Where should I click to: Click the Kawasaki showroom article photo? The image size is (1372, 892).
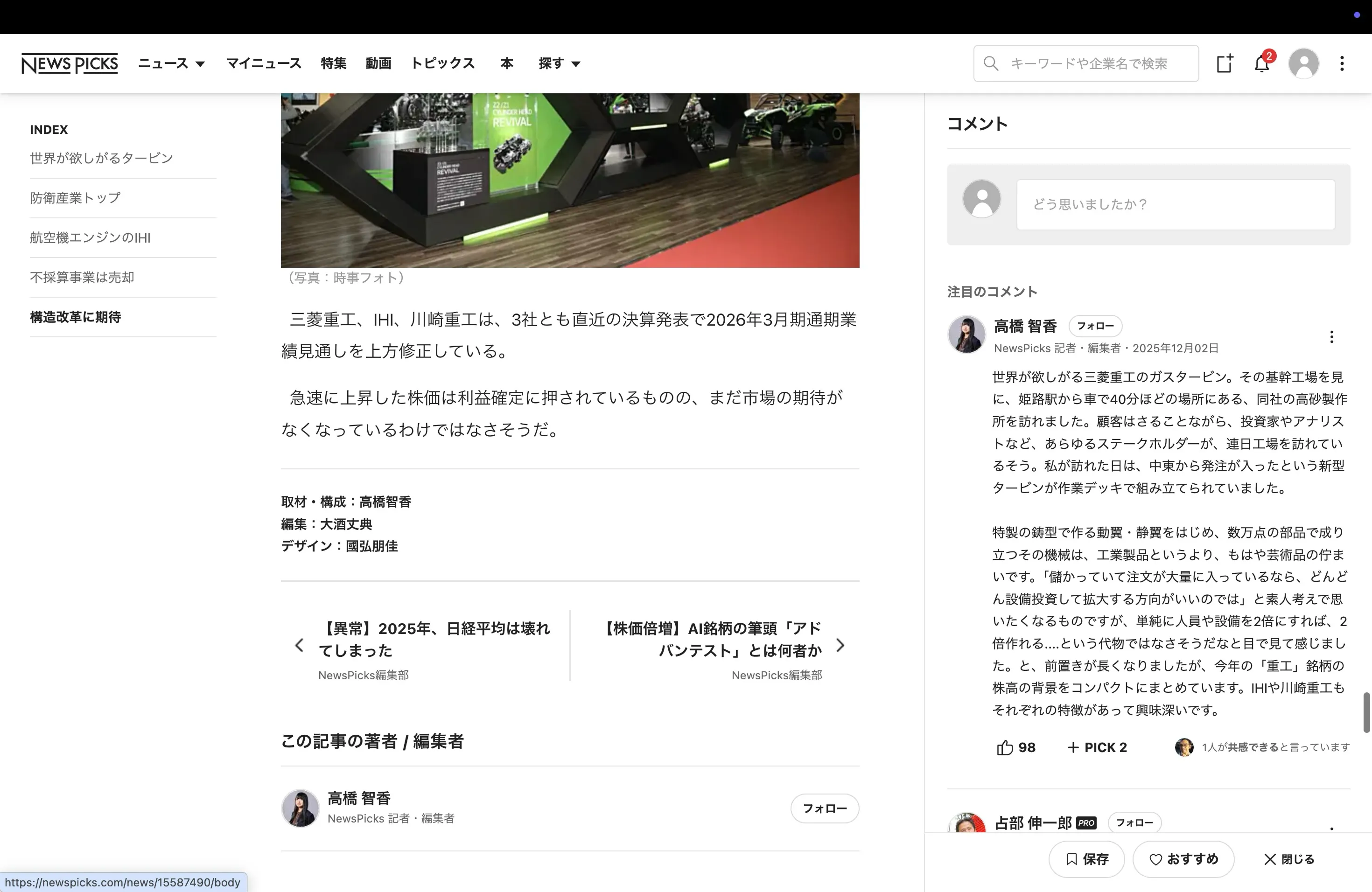pos(570,180)
